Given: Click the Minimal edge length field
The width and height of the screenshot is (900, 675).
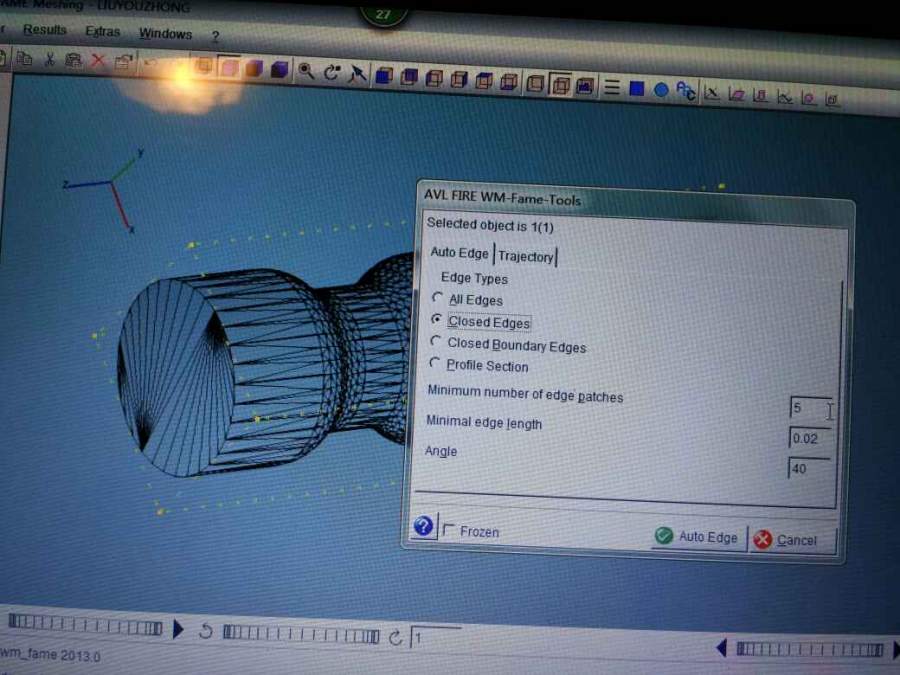Looking at the screenshot, I should [x=810, y=439].
